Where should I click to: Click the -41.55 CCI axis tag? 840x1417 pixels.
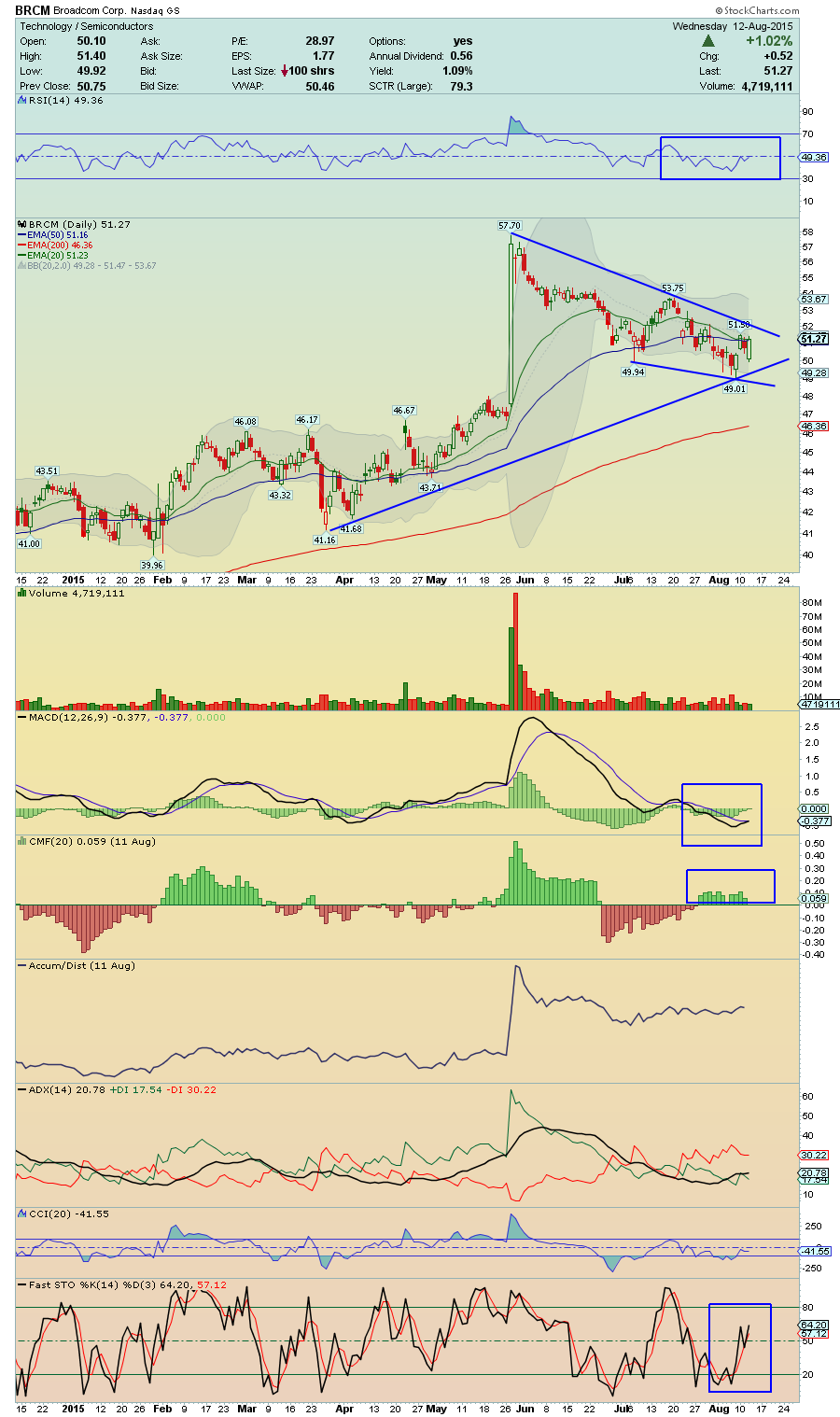[x=816, y=1250]
